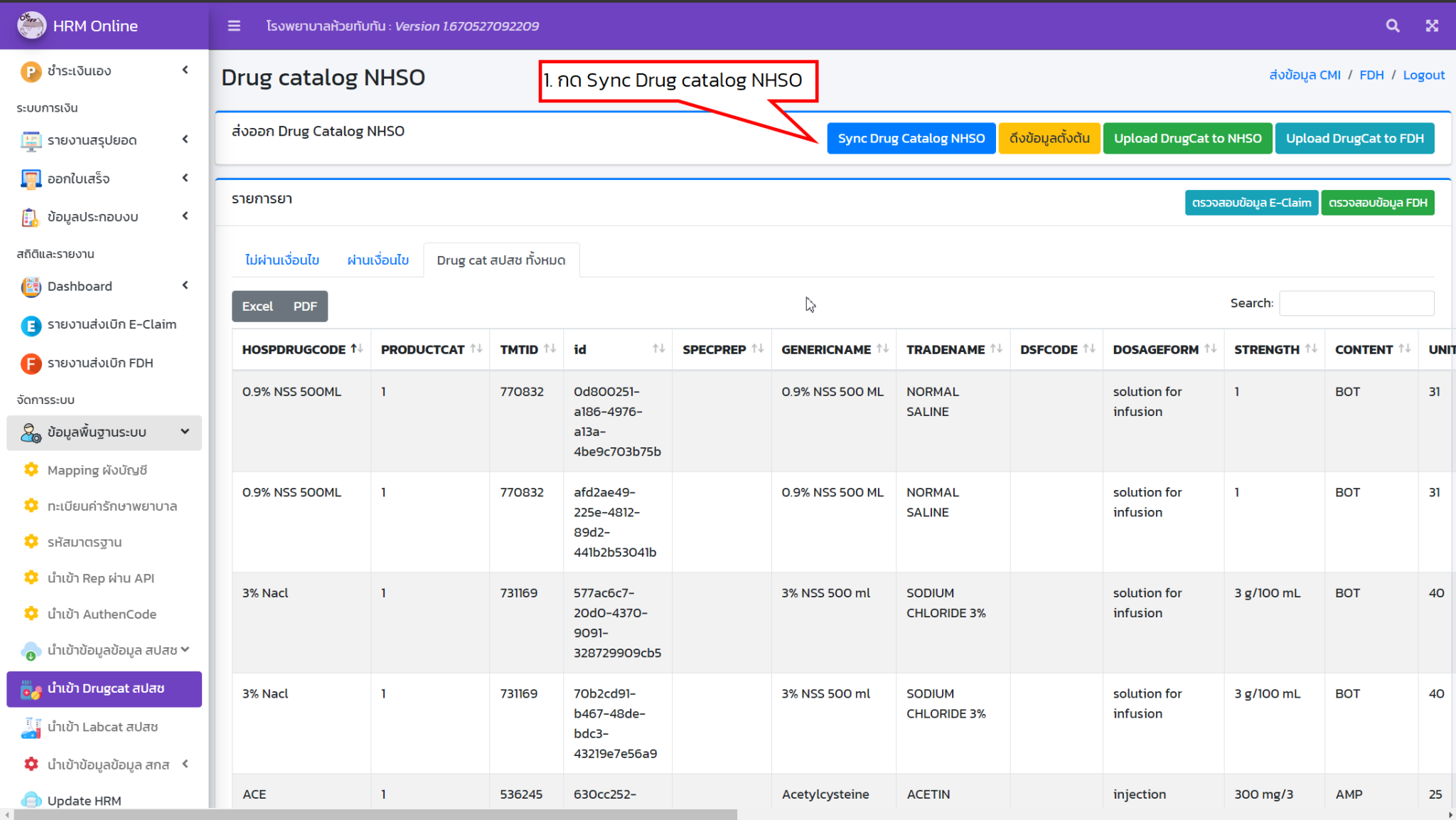Open the ไม่ผ่านเงื่อนไข tab
Image resolution: width=1456 pixels, height=820 pixels.
[x=281, y=260]
